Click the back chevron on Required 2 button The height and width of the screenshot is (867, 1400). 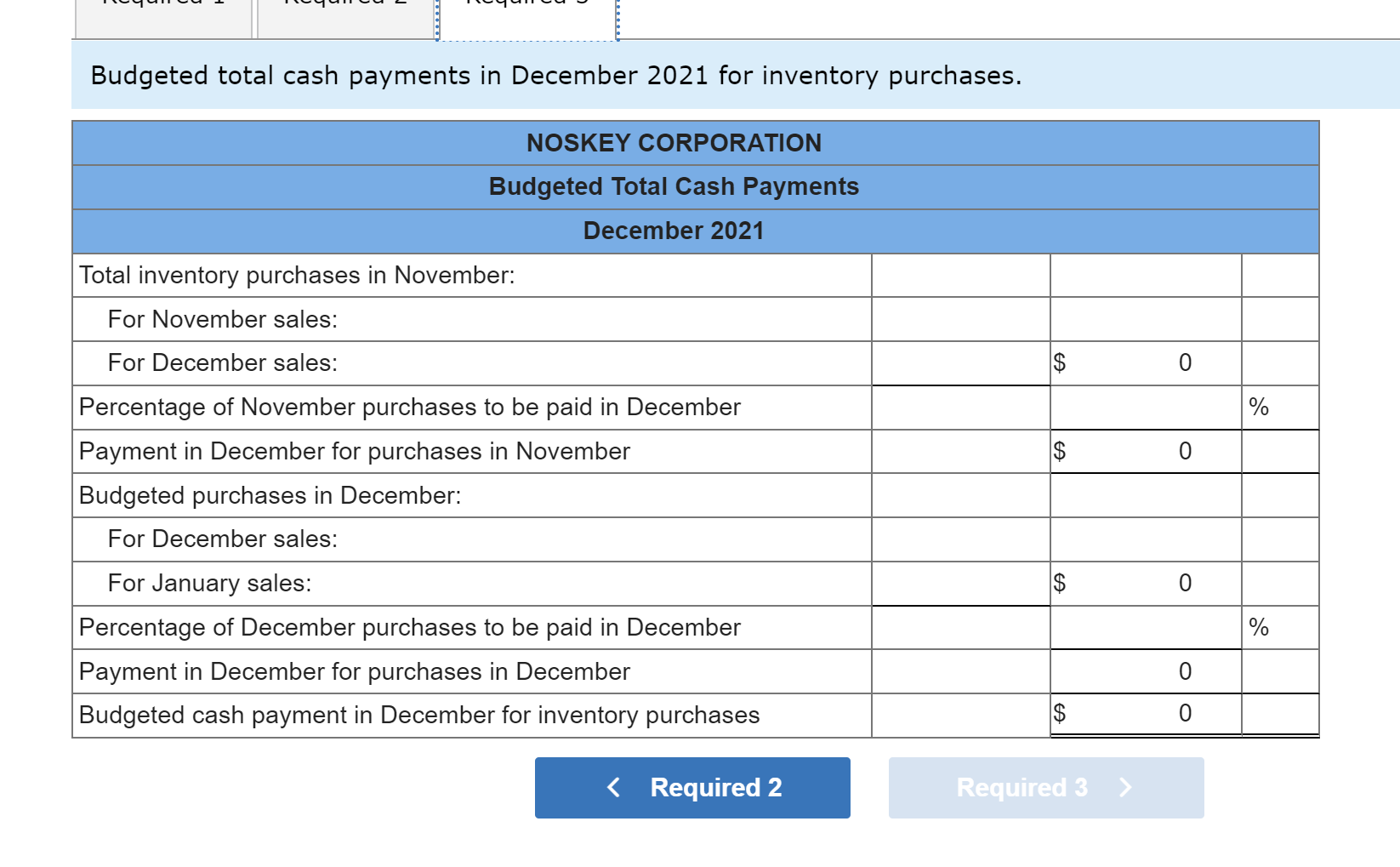click(x=612, y=787)
